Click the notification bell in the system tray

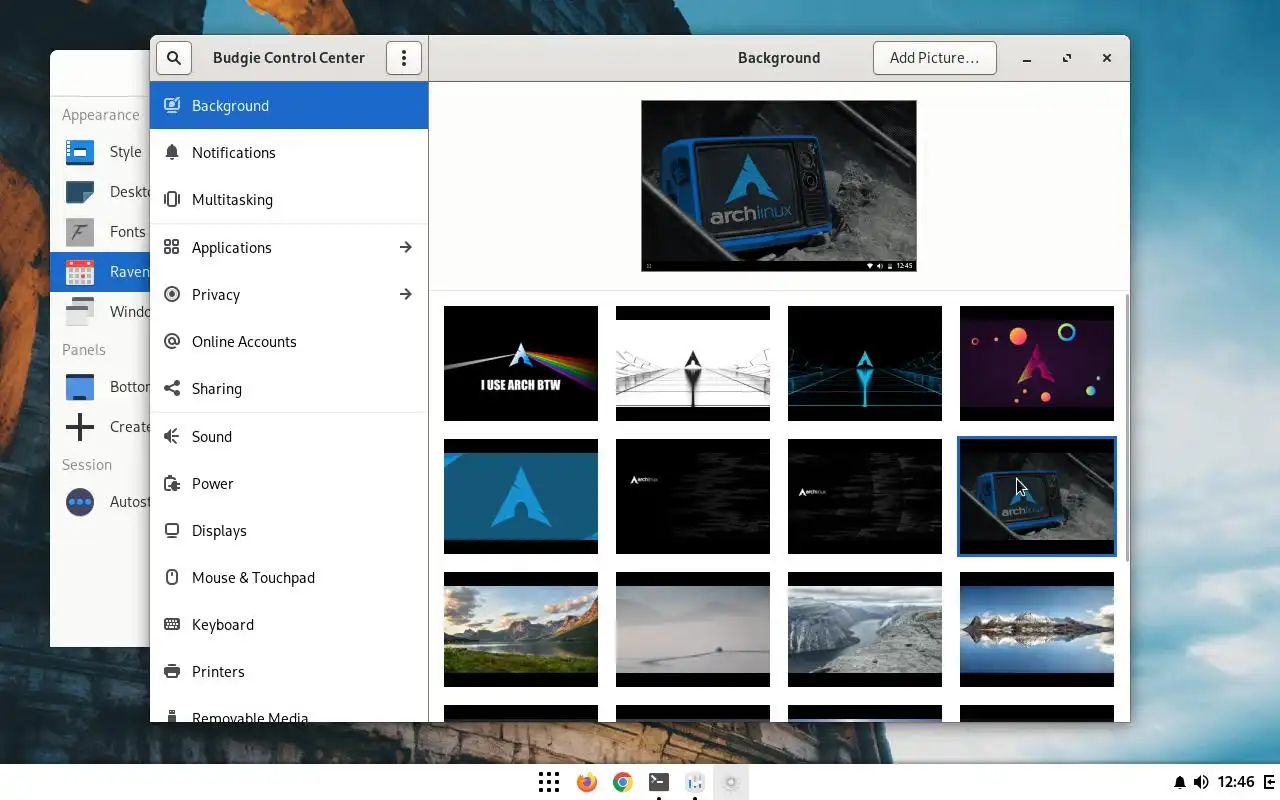pyautogui.click(x=1180, y=782)
